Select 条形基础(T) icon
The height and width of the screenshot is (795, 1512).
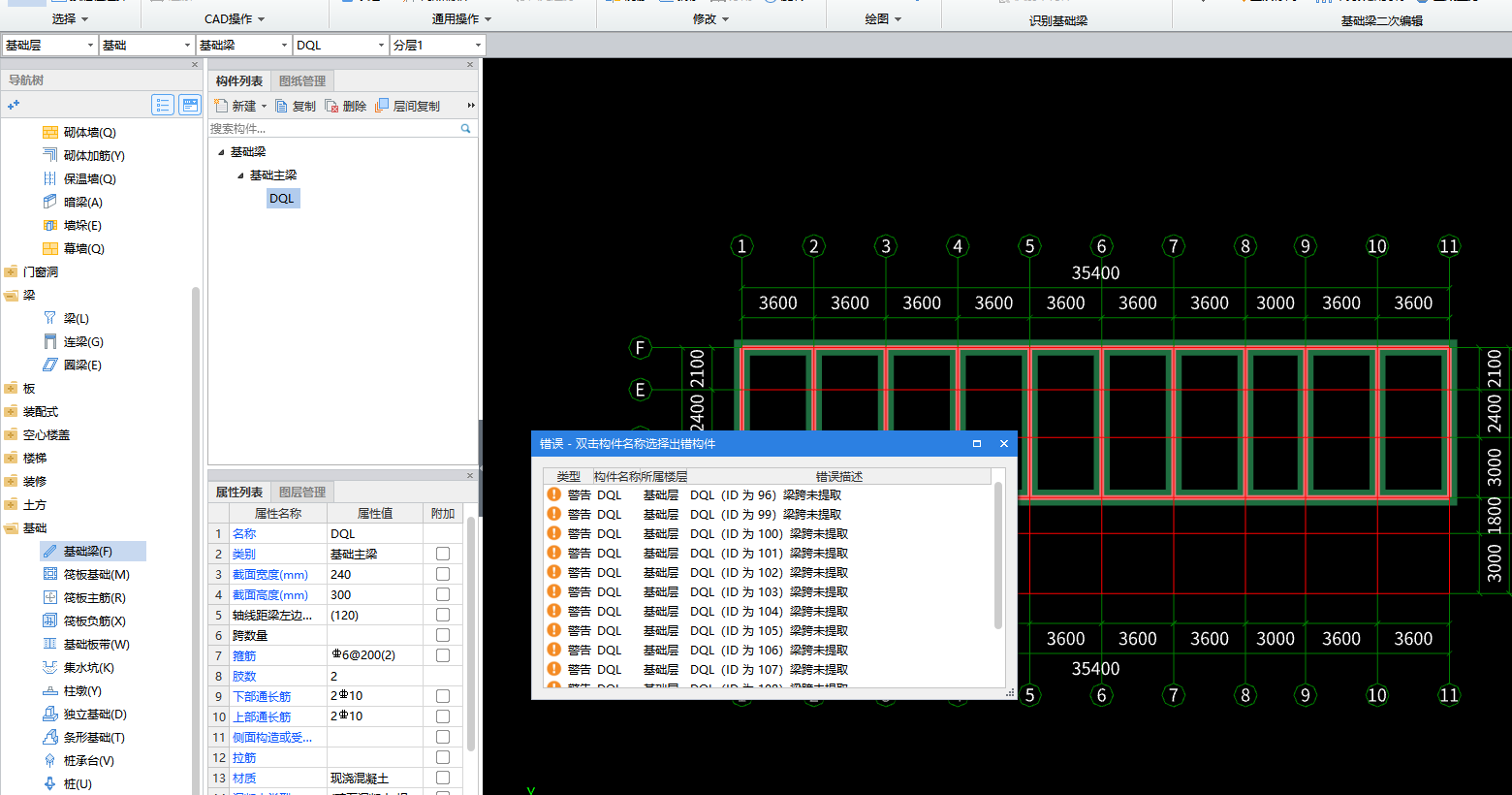pyautogui.click(x=50, y=737)
